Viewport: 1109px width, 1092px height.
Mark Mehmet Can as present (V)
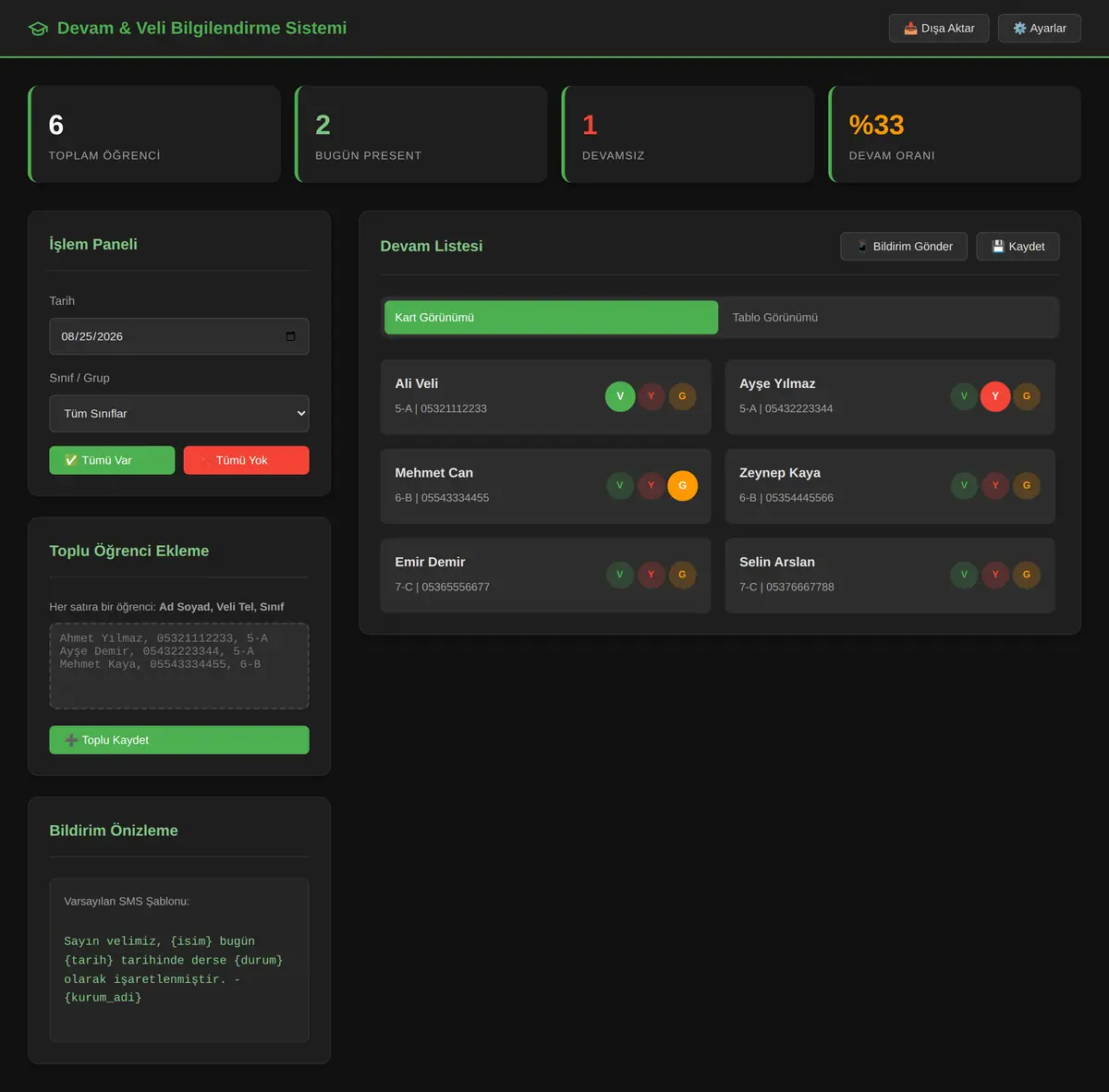pos(620,485)
